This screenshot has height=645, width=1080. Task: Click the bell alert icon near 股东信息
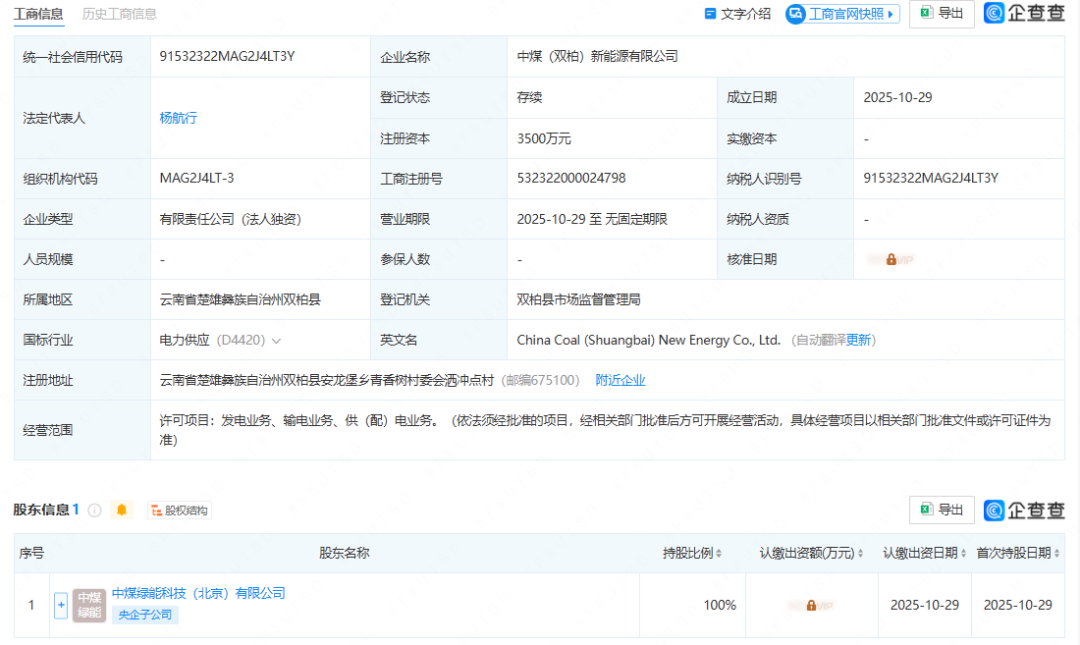point(122,510)
